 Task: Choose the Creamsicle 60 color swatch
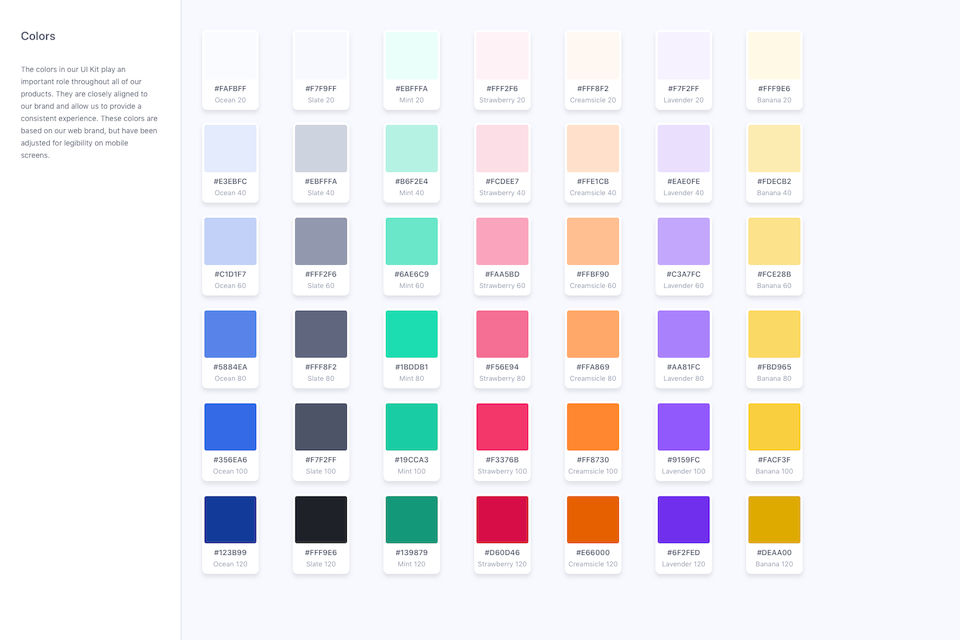(x=593, y=241)
